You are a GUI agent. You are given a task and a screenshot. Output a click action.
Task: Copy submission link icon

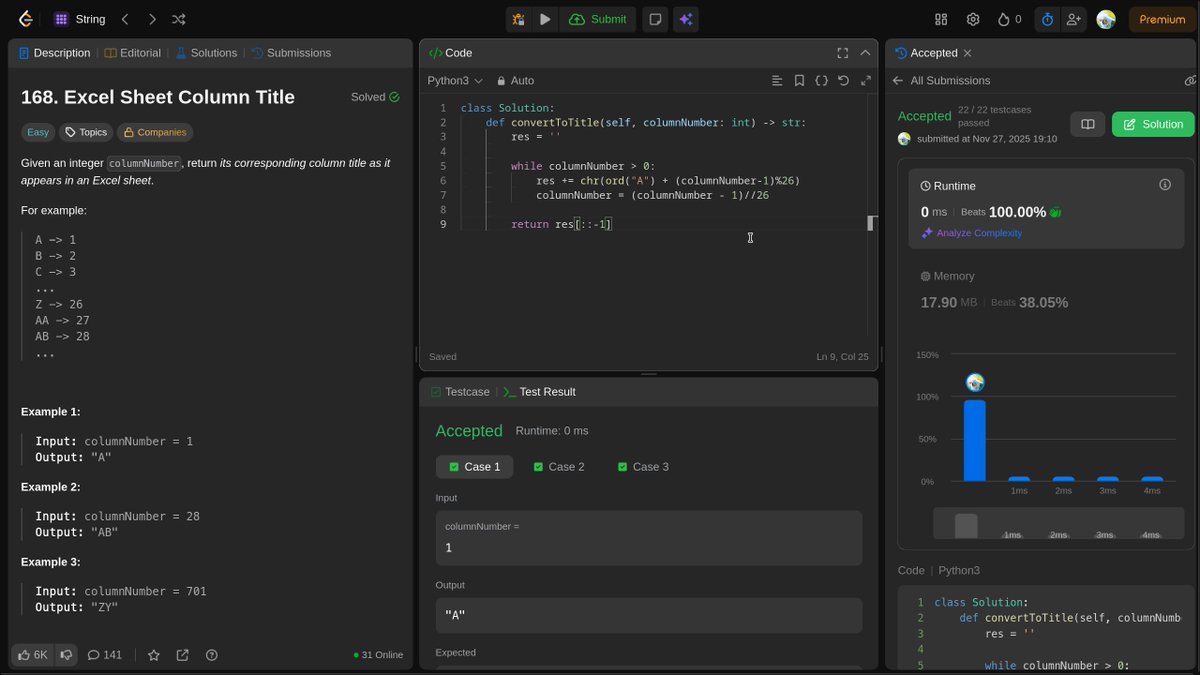tap(1190, 80)
